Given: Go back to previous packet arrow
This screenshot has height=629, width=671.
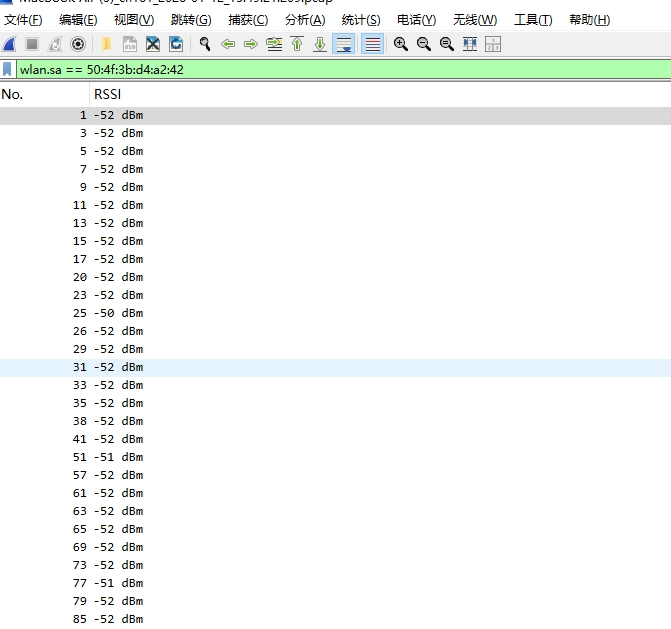Looking at the screenshot, I should pyautogui.click(x=228, y=44).
